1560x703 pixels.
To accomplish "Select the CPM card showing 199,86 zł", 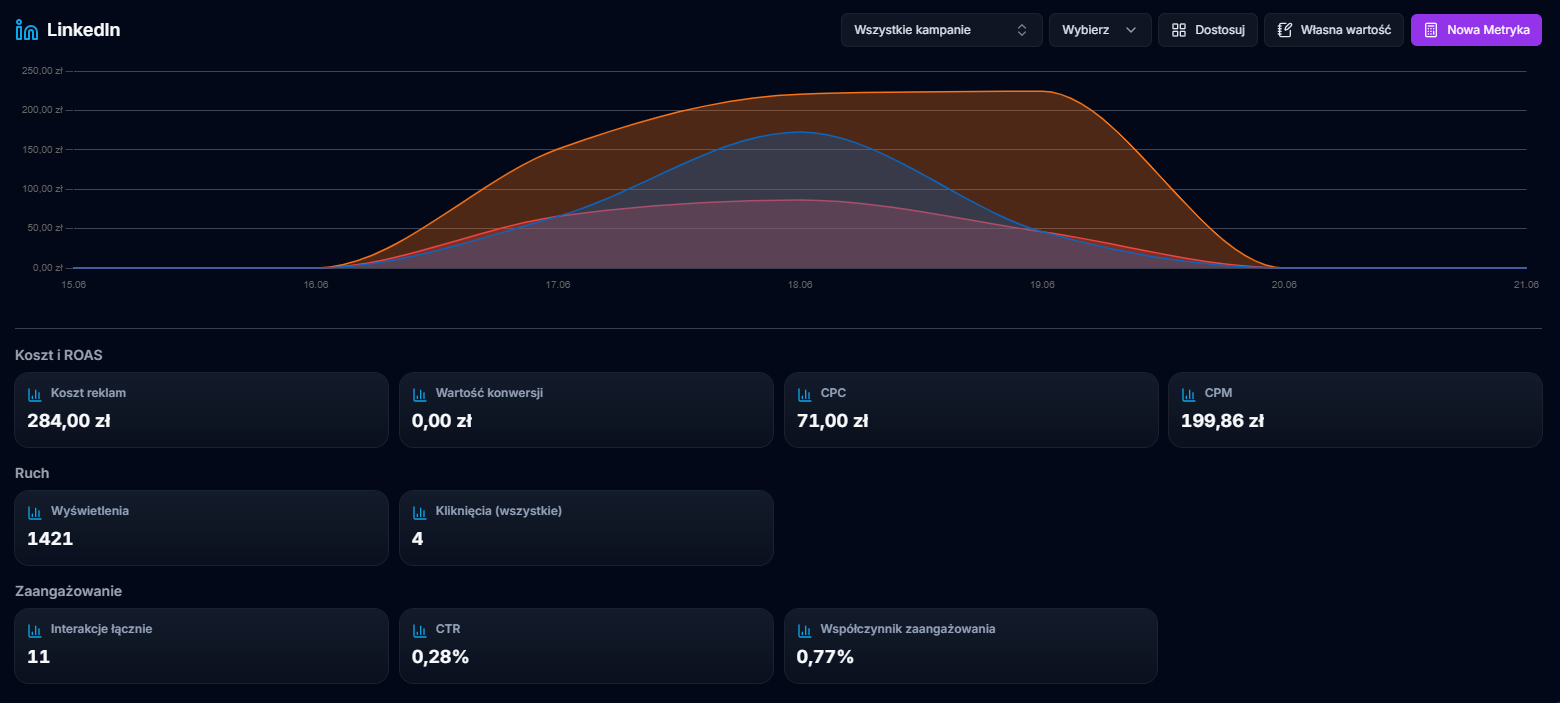I will pyautogui.click(x=1355, y=410).
